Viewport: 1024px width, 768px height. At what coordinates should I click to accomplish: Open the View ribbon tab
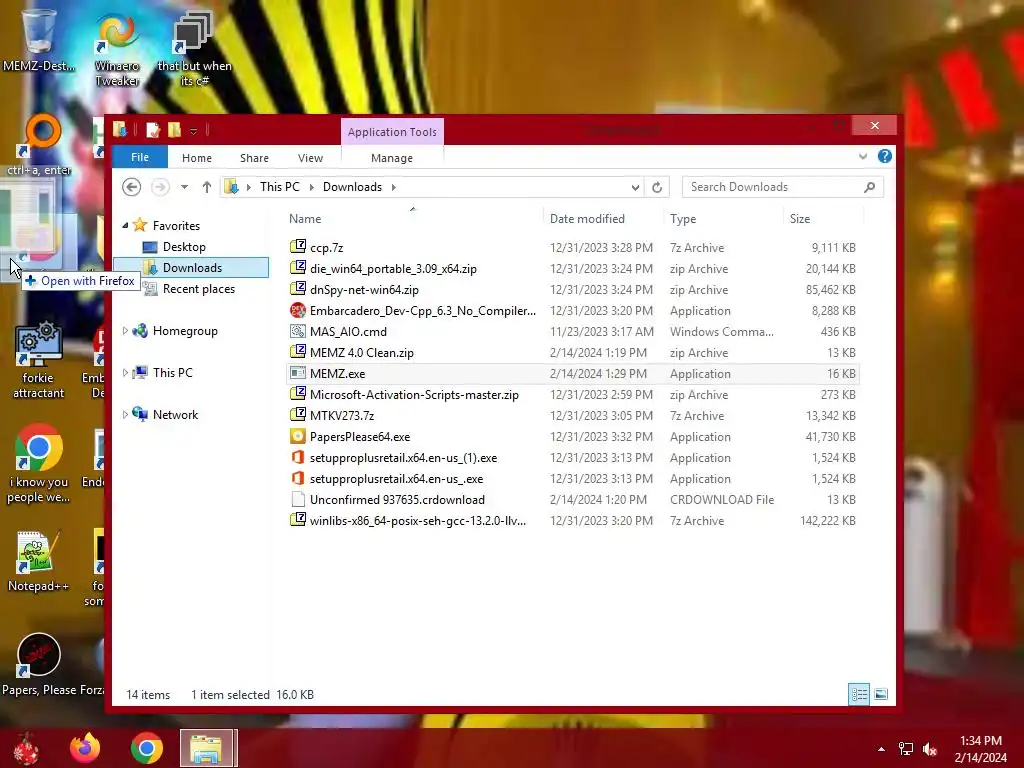coord(310,158)
